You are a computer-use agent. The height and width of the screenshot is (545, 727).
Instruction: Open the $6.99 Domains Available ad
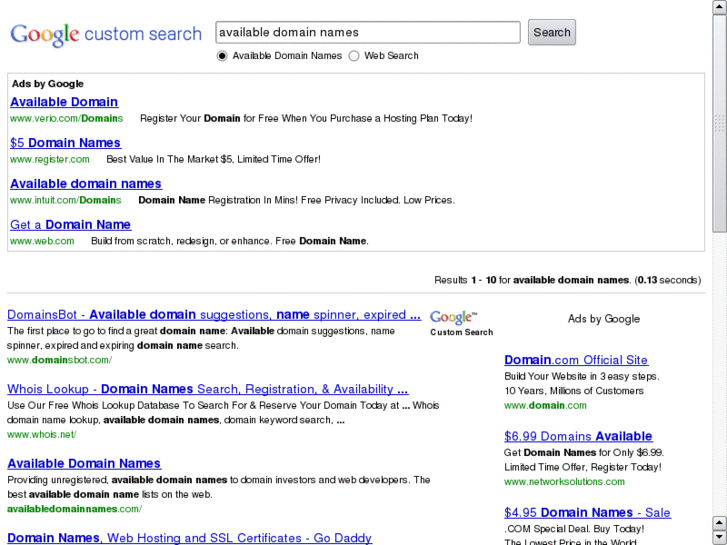point(578,436)
